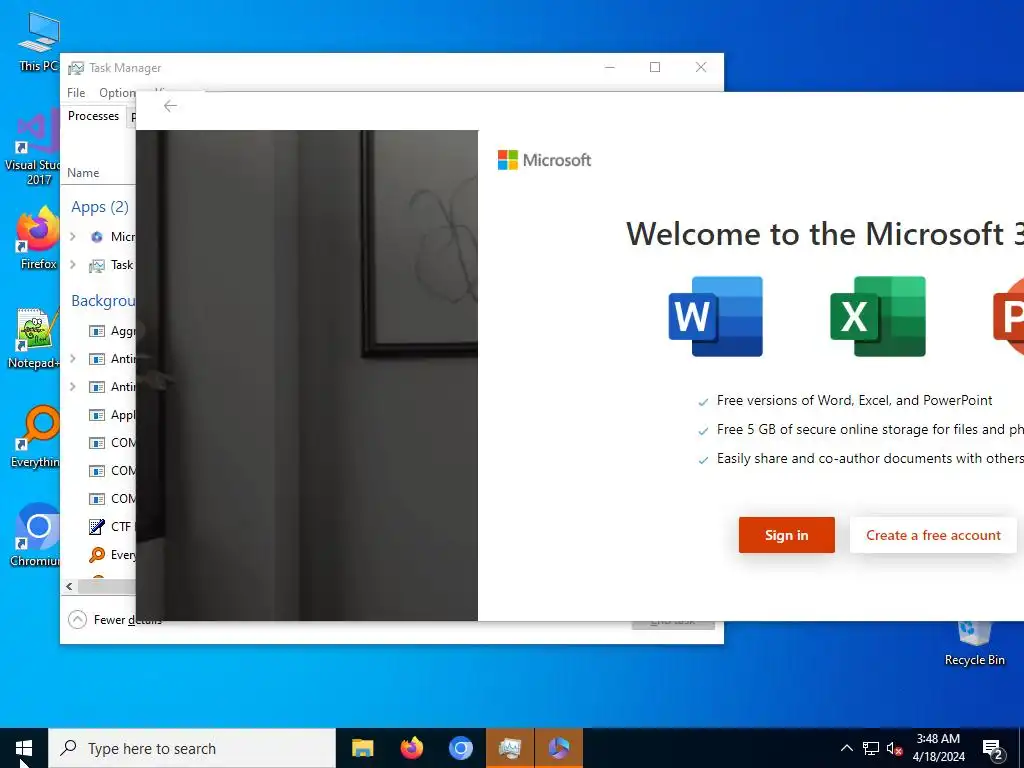
Task: Click the Excel app icon
Action: (878, 317)
